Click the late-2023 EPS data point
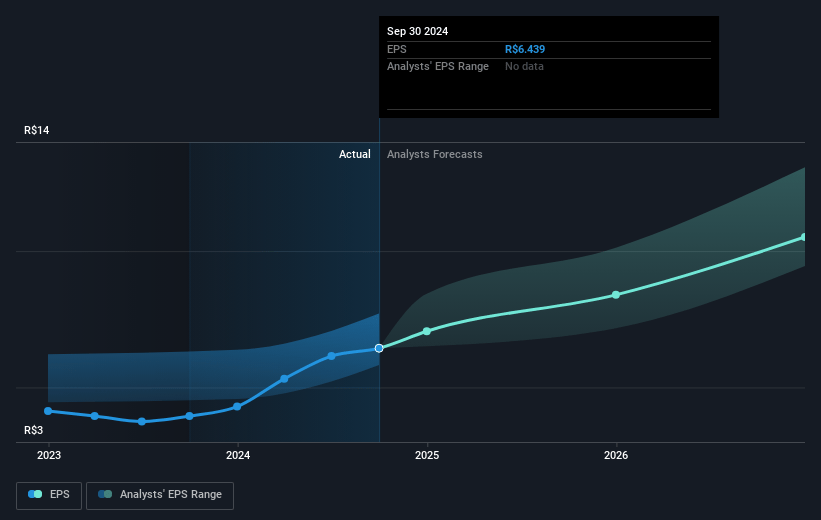The image size is (821, 520). click(x=190, y=416)
